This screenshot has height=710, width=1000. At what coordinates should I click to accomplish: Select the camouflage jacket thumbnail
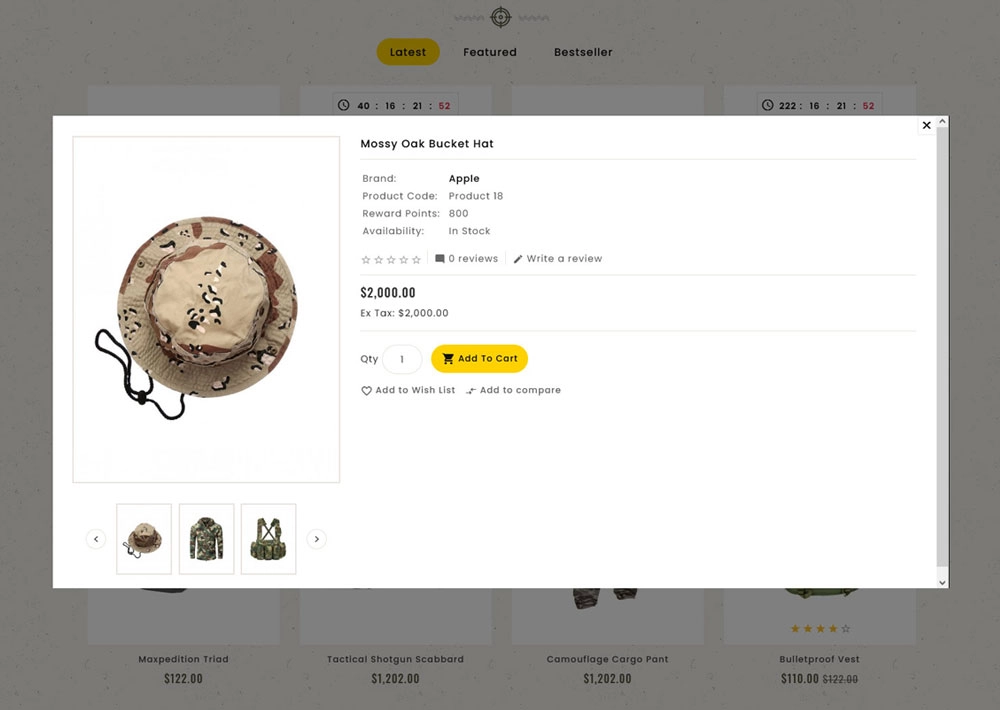pyautogui.click(x=207, y=539)
